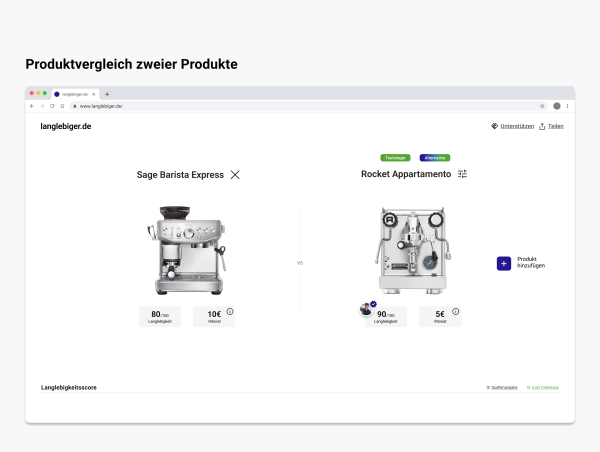Viewport: 600px width, 452px height.
Task: Click the blue plus Produkt hinzufügen button
Action: 504,263
